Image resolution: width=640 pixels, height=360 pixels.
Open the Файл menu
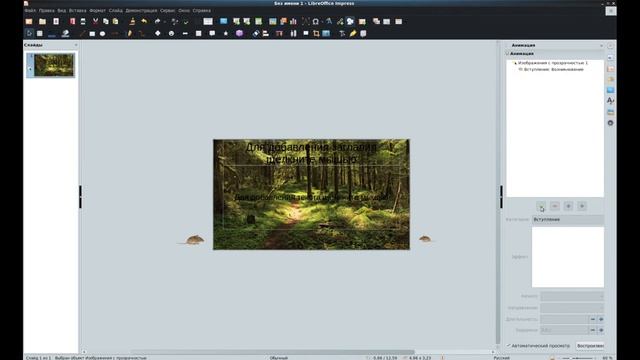click(30, 11)
